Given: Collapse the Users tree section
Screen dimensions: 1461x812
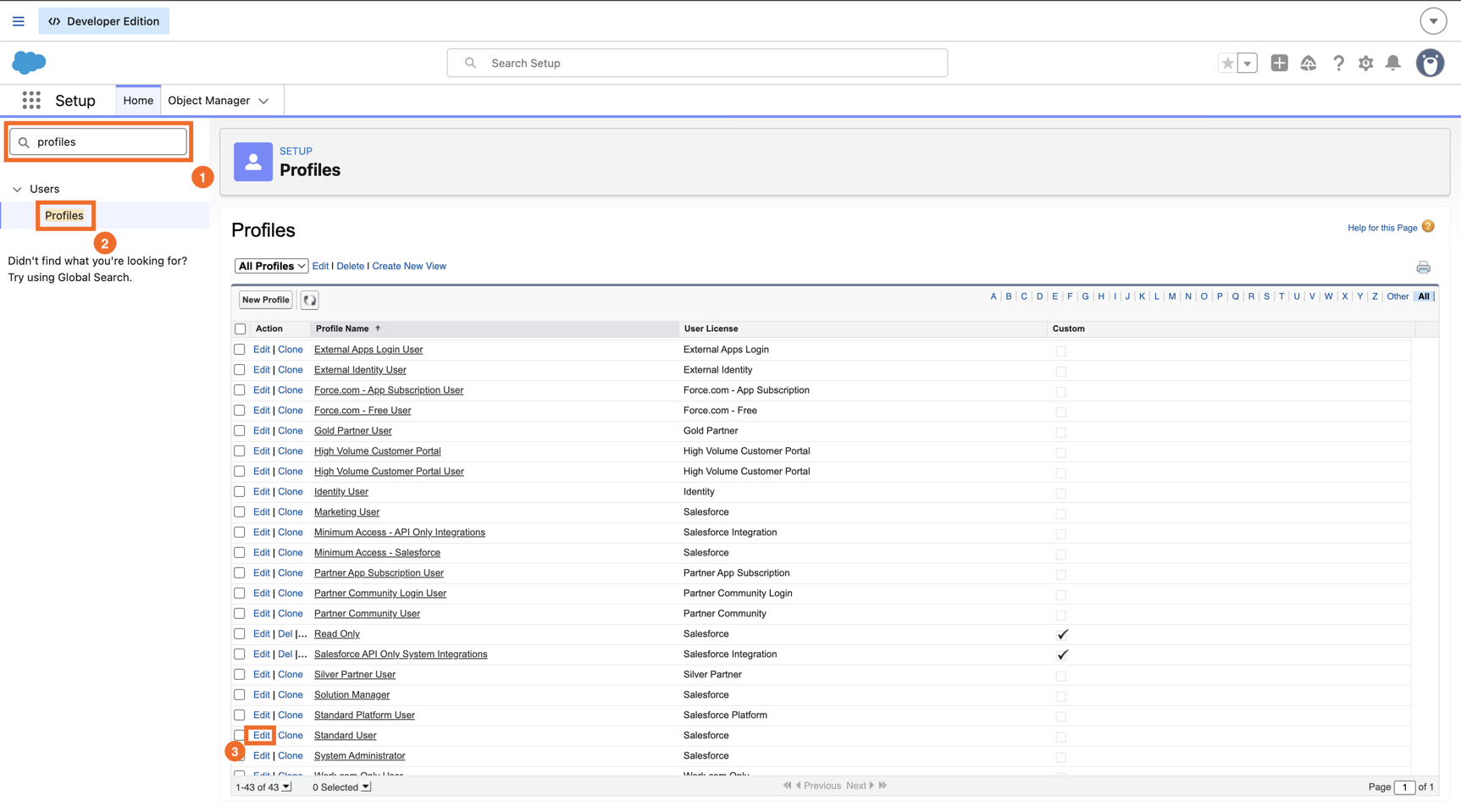Looking at the screenshot, I should click(17, 189).
